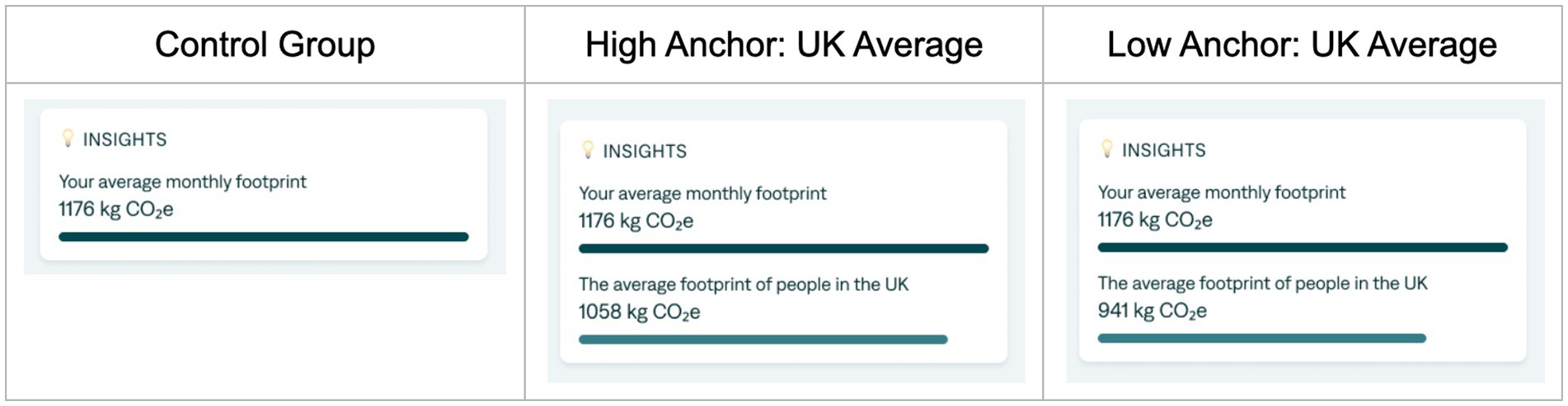The width and height of the screenshot is (1568, 406).
Task: Click the Control Group monthly footprint progress bar
Action: 264,237
